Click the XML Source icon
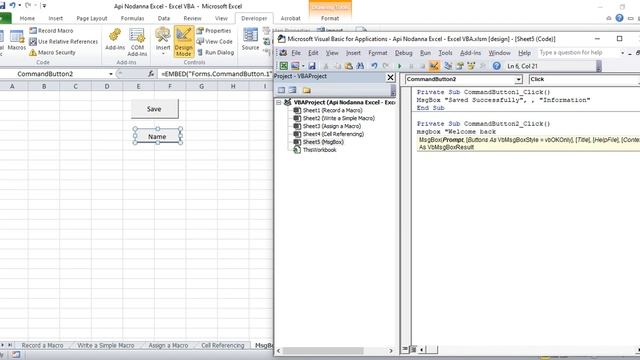 click(250, 39)
